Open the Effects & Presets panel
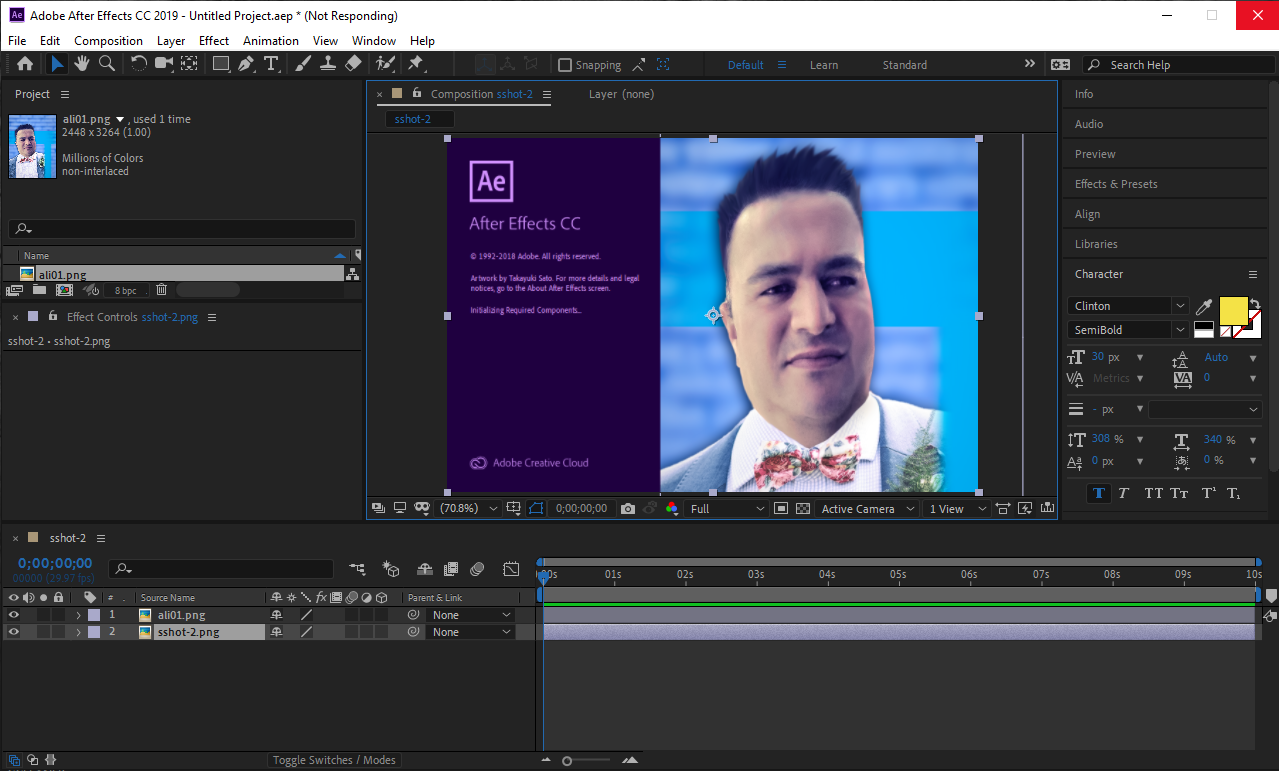 [1116, 184]
